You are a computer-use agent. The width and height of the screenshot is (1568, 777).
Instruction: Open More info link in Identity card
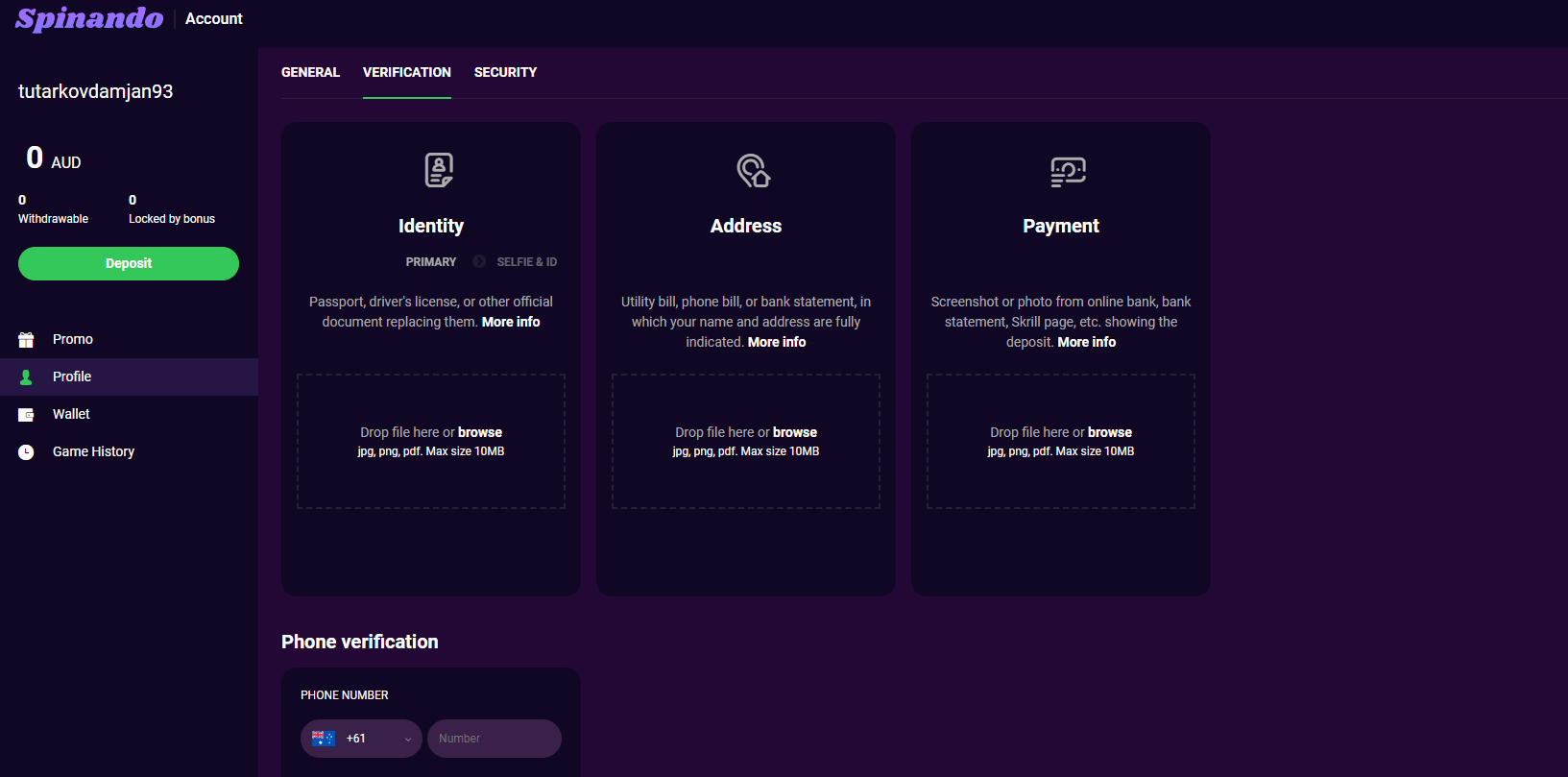coord(511,322)
